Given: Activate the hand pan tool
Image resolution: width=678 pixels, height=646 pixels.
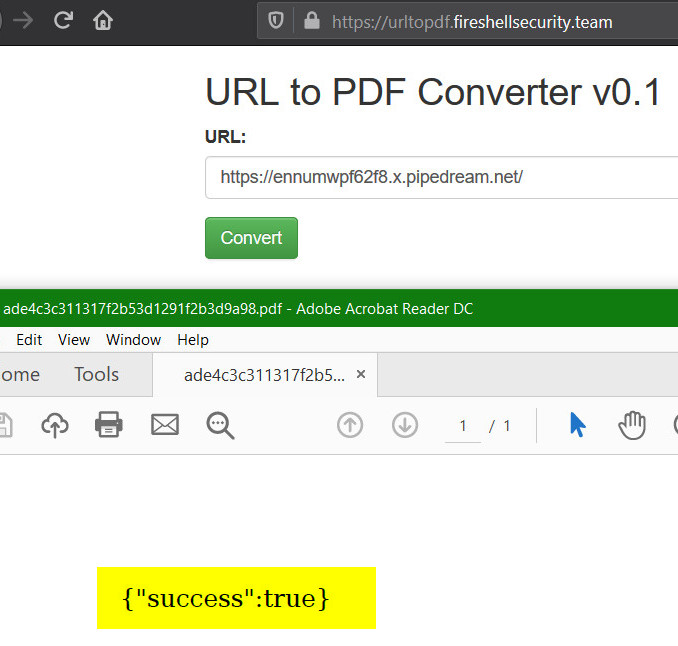Looking at the screenshot, I should (x=632, y=425).
